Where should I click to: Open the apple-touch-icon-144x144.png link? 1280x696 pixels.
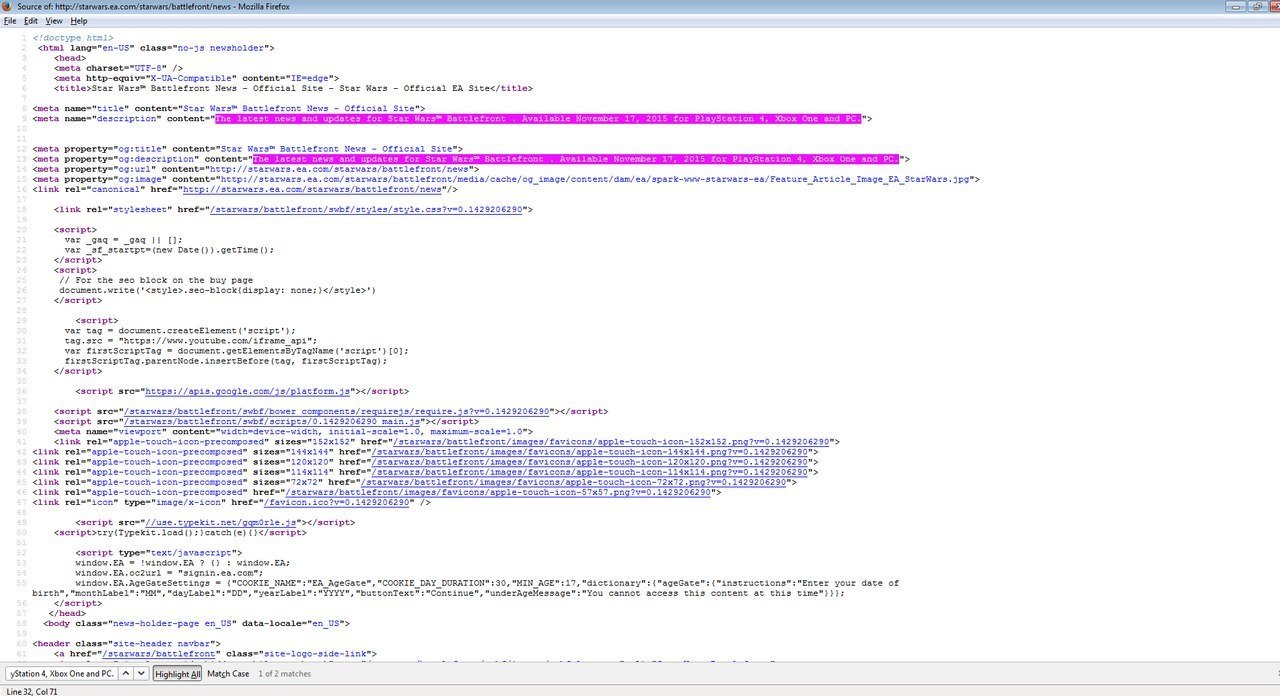pyautogui.click(x=590, y=451)
